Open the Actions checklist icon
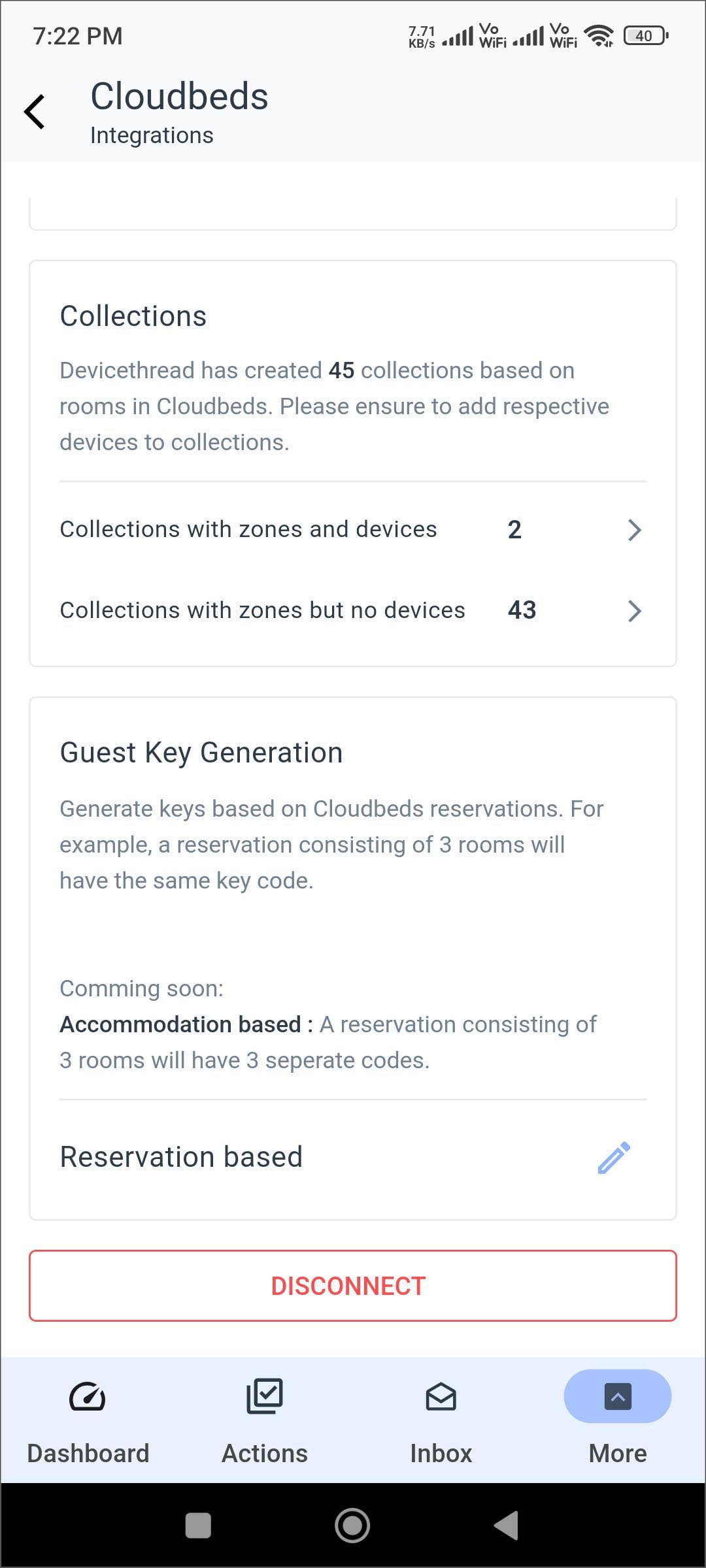Image resolution: width=706 pixels, height=1568 pixels. point(264,1397)
